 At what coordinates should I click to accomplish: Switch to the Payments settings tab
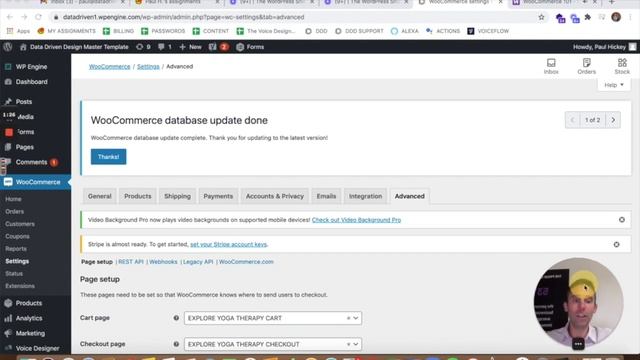coord(218,196)
